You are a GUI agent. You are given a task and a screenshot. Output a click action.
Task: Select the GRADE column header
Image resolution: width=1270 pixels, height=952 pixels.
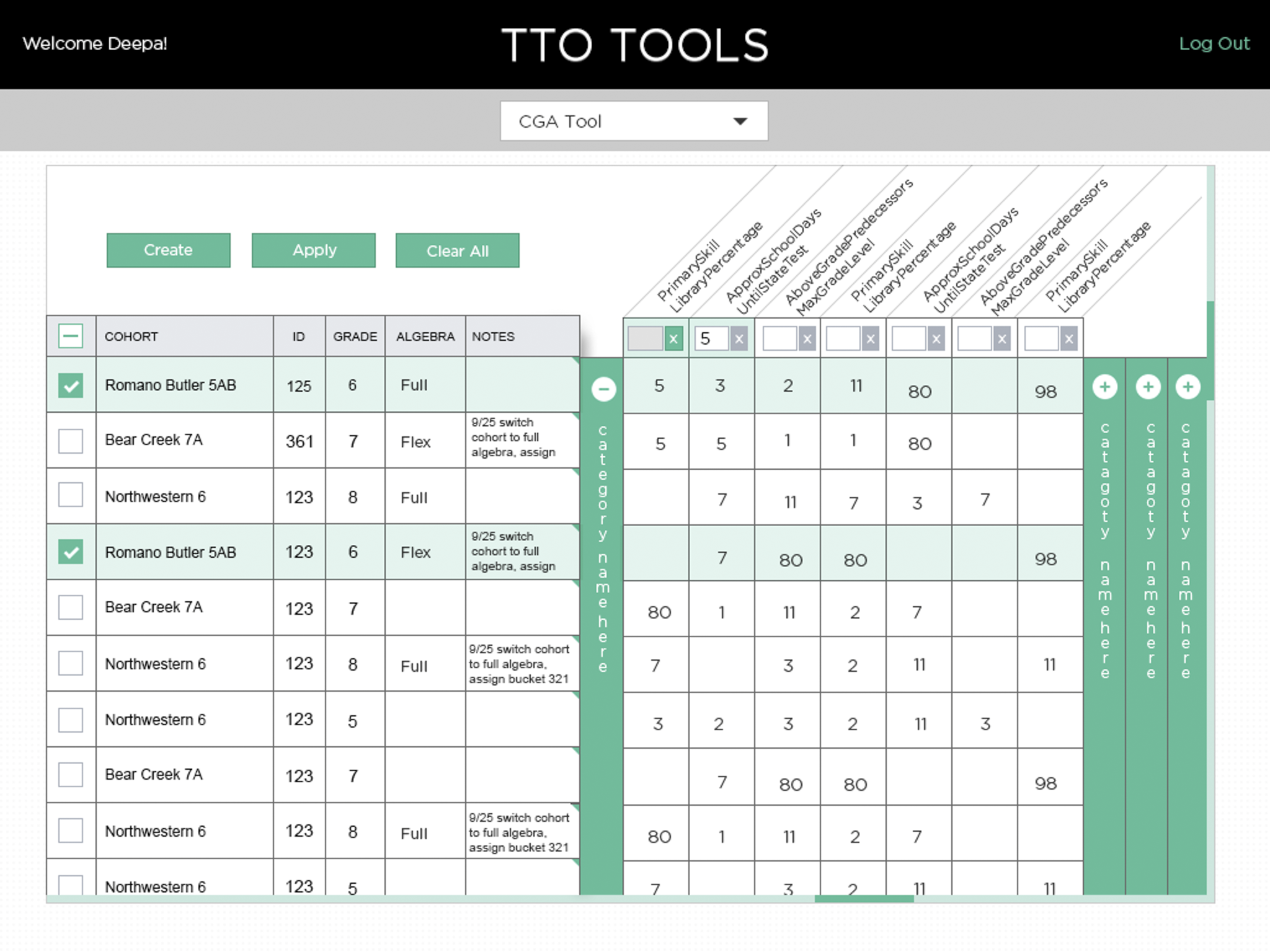355,336
